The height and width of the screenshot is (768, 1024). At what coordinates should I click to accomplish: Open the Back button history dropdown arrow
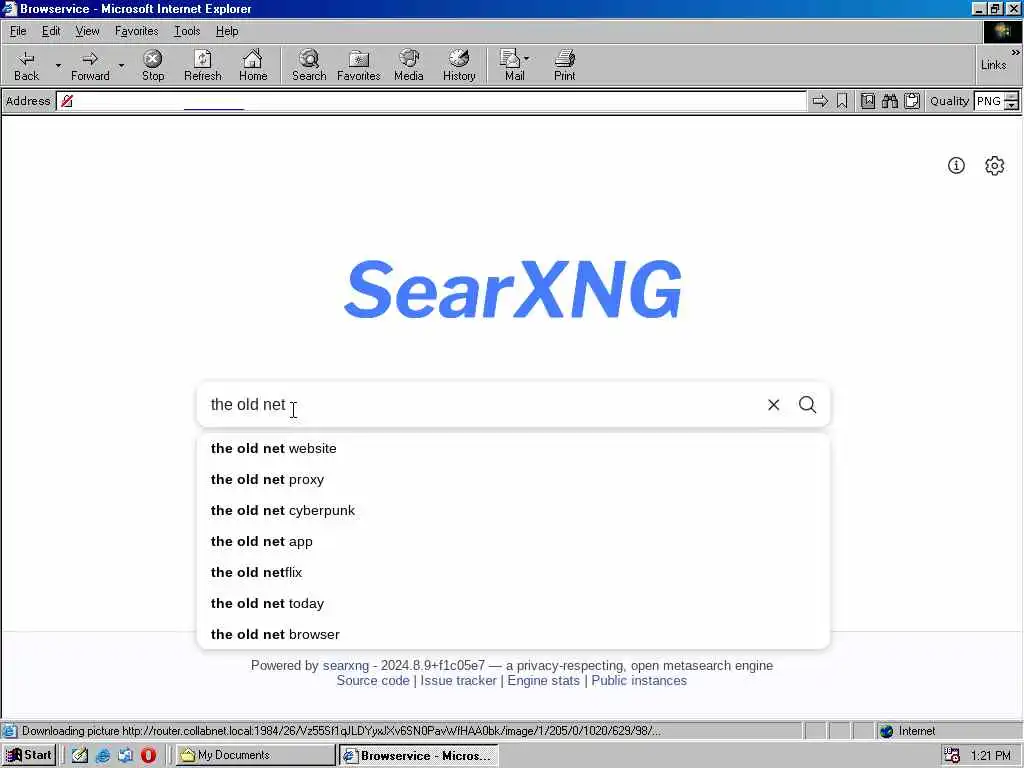[x=58, y=65]
